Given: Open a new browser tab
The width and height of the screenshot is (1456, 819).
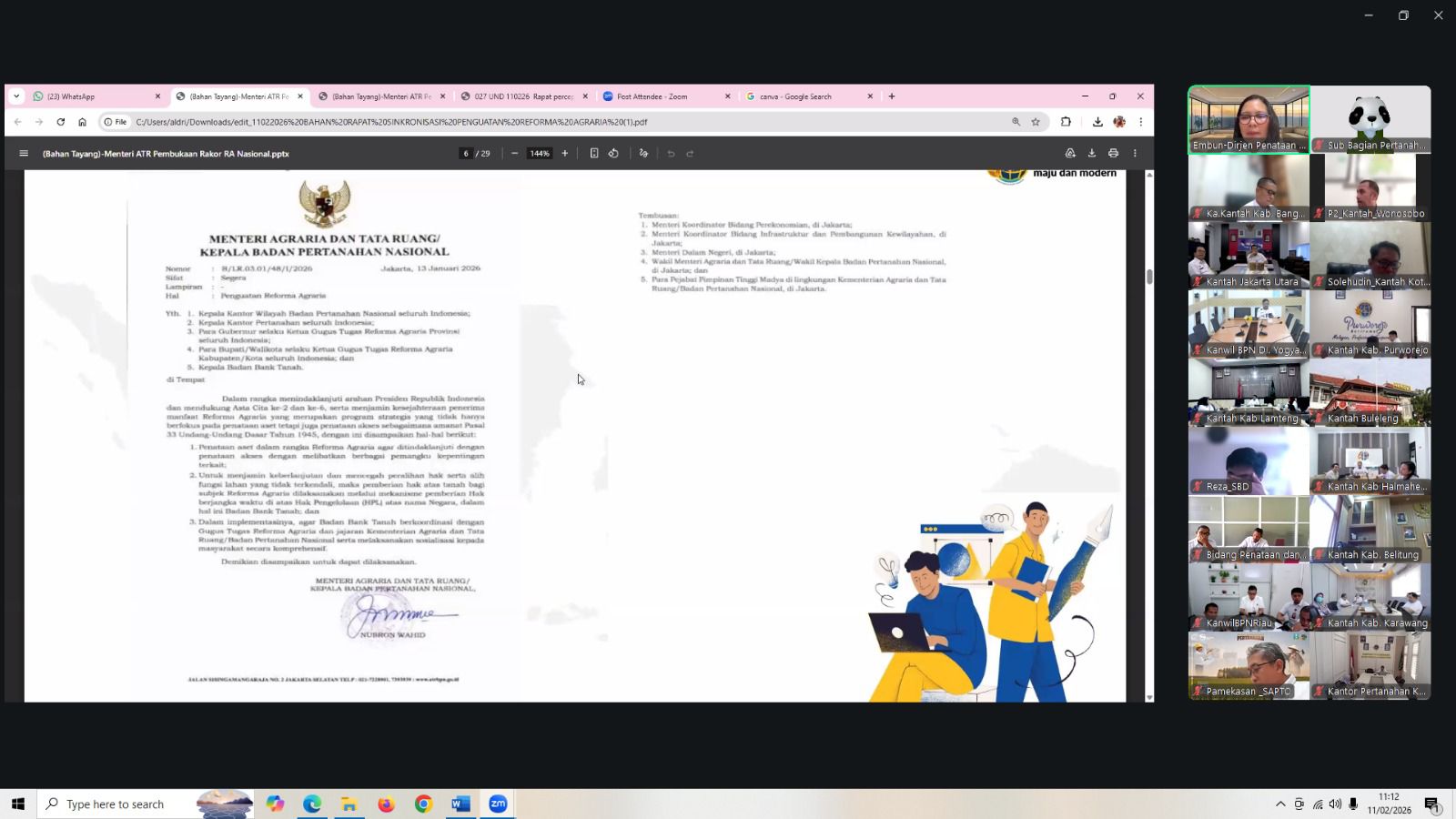Looking at the screenshot, I should [x=892, y=96].
